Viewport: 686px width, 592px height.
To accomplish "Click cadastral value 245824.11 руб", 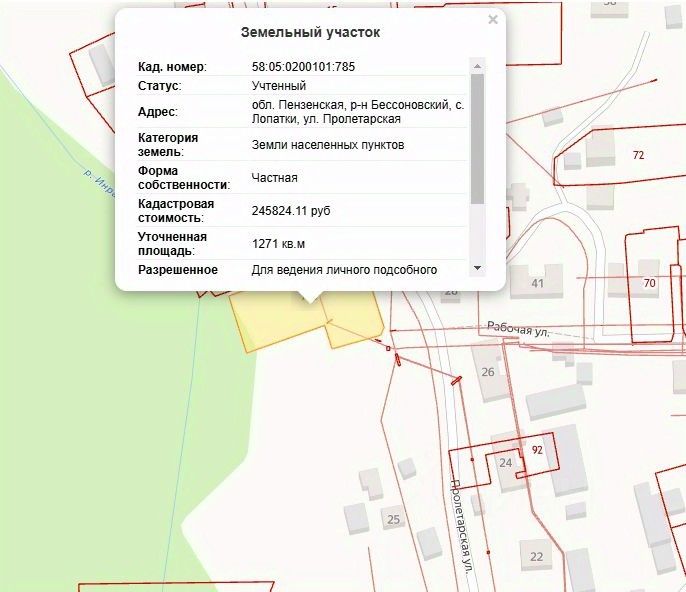I will pyautogui.click(x=291, y=211).
